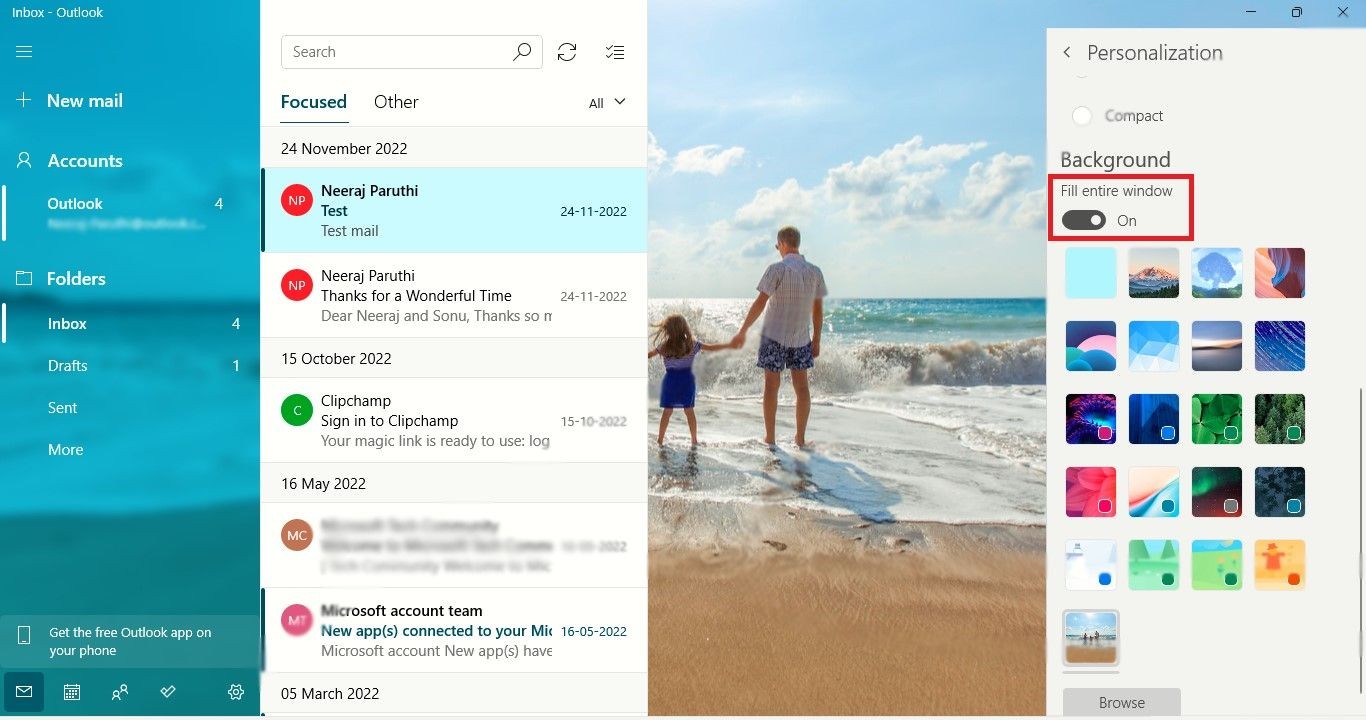Select the orange-blue canyon wave background
This screenshot has height=720, width=1366.
tap(1280, 273)
